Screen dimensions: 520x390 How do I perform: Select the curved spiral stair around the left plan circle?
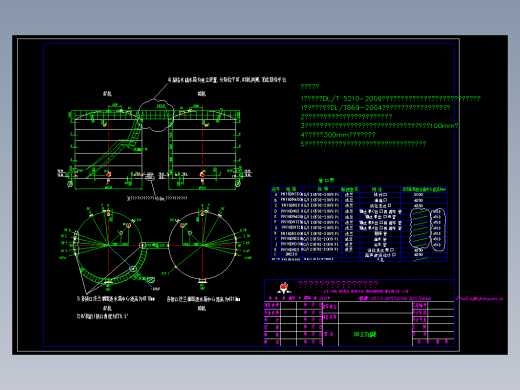113,267
